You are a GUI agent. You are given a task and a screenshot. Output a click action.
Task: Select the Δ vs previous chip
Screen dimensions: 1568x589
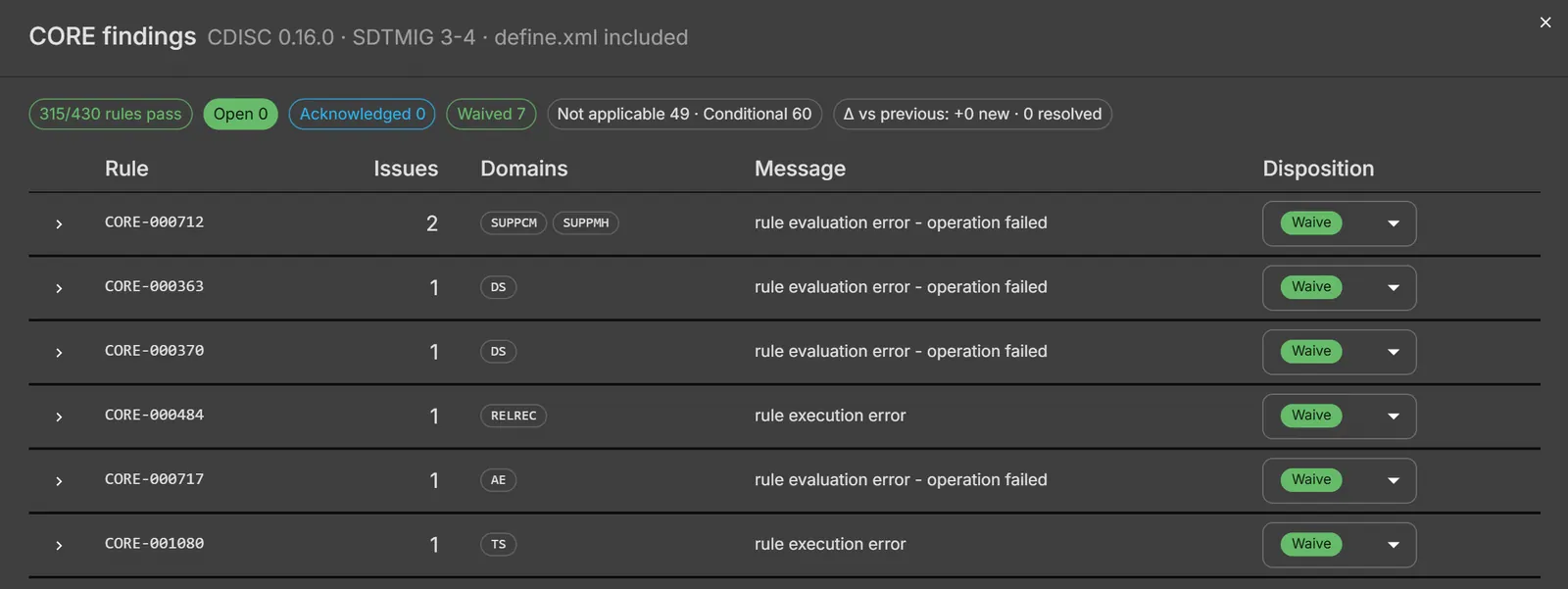(972, 114)
